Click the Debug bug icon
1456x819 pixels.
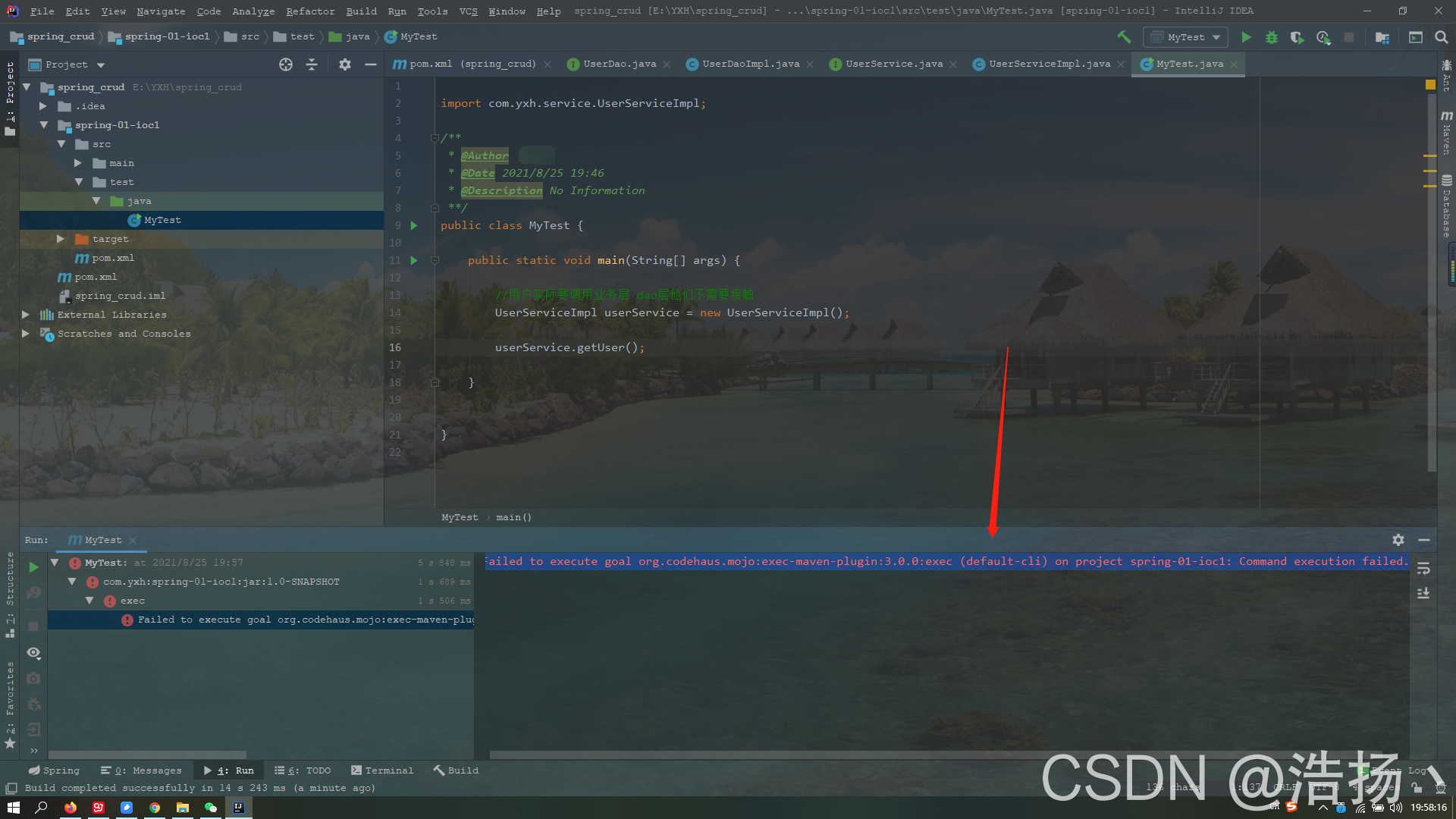pyautogui.click(x=1272, y=37)
